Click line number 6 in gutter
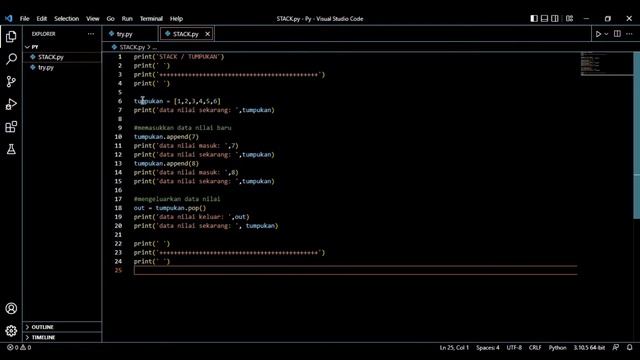This screenshot has width=640, height=360. pyautogui.click(x=120, y=101)
